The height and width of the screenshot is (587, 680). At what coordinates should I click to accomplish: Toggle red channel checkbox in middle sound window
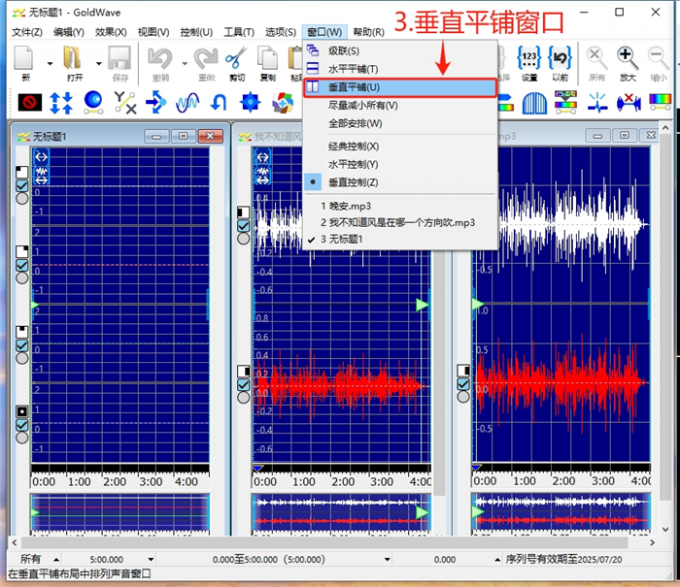click(243, 385)
